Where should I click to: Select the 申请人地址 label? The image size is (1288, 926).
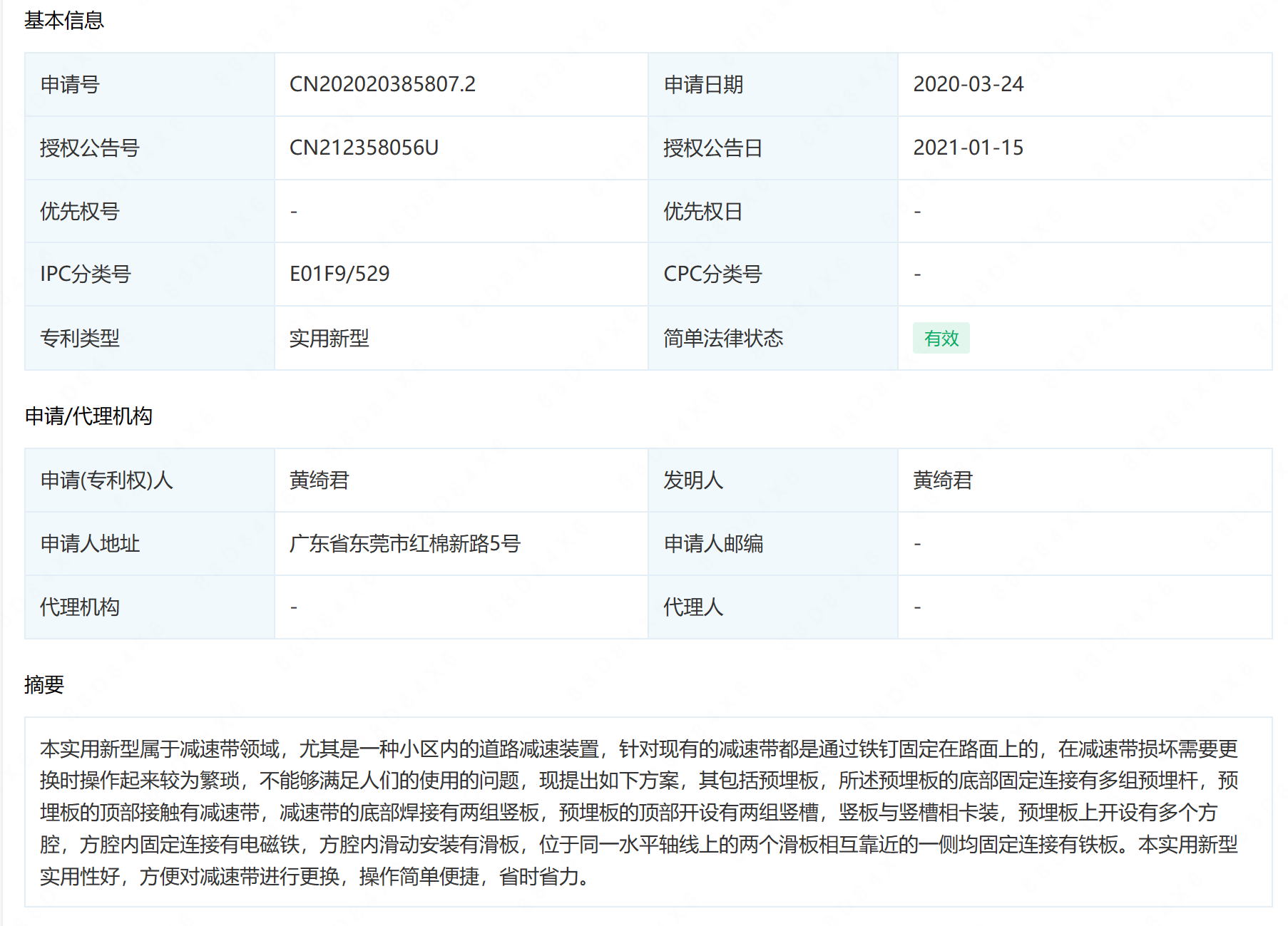[90, 543]
